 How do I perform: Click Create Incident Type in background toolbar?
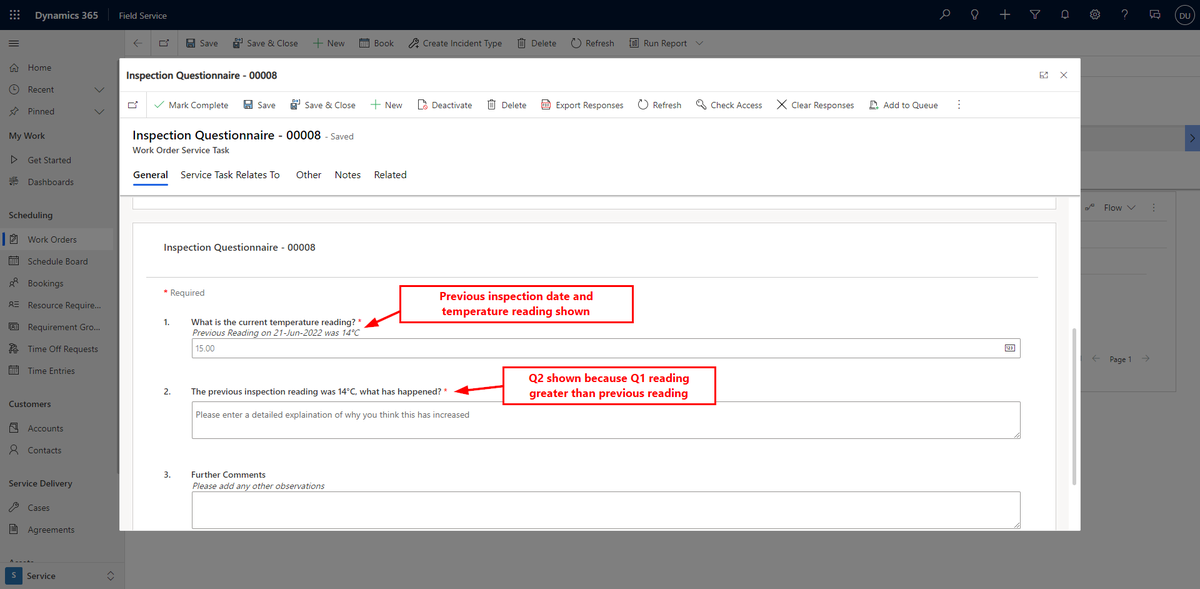click(454, 44)
